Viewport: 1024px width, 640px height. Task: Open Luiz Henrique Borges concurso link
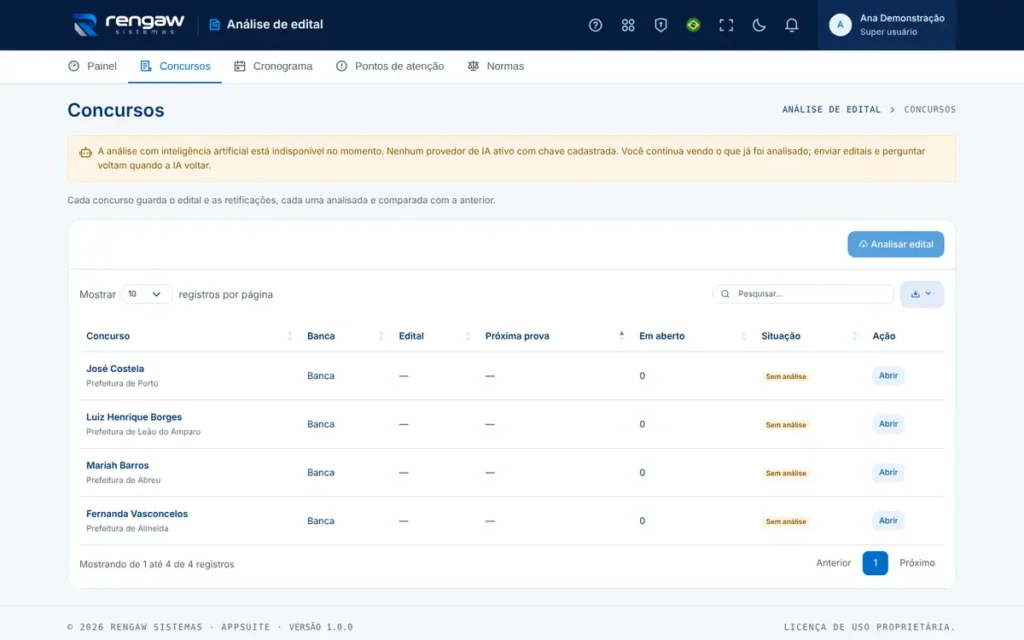(x=134, y=417)
